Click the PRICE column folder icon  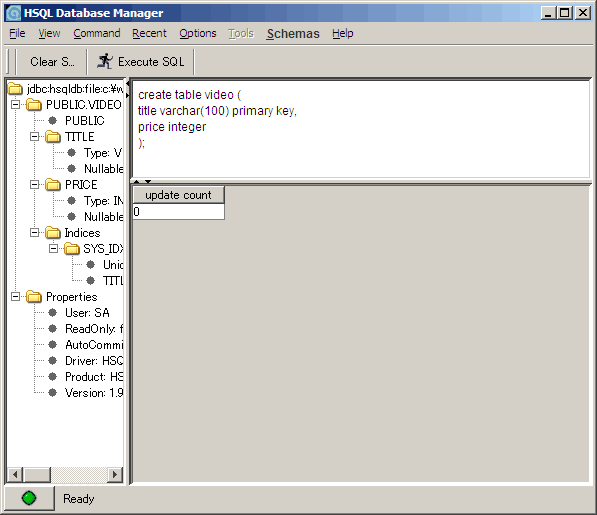coord(53,185)
